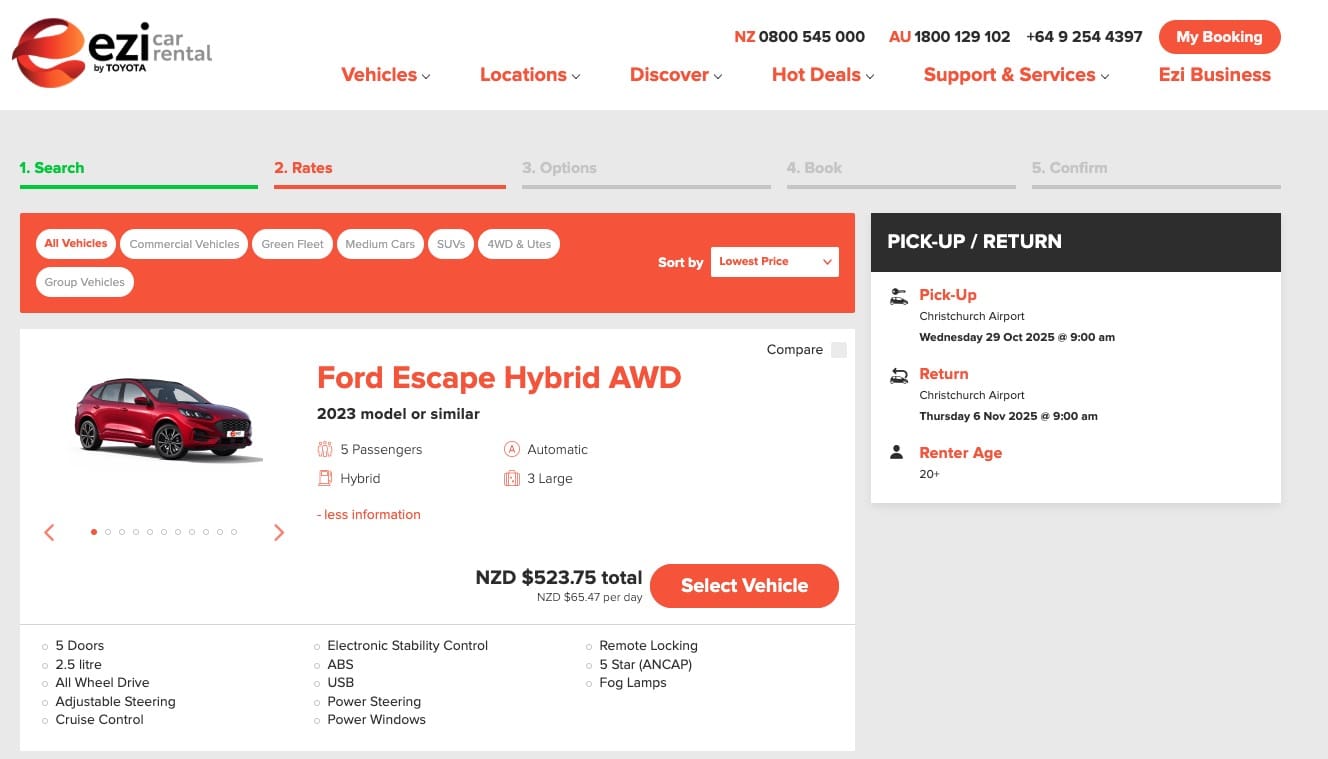Viewport: 1328px width, 759px height.
Task: Collapse details via less information link
Action: click(369, 515)
